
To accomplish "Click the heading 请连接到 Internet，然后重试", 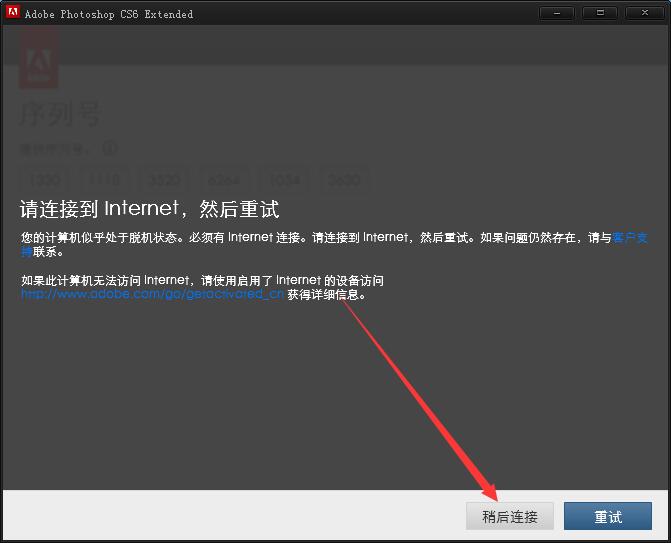I will coord(150,209).
